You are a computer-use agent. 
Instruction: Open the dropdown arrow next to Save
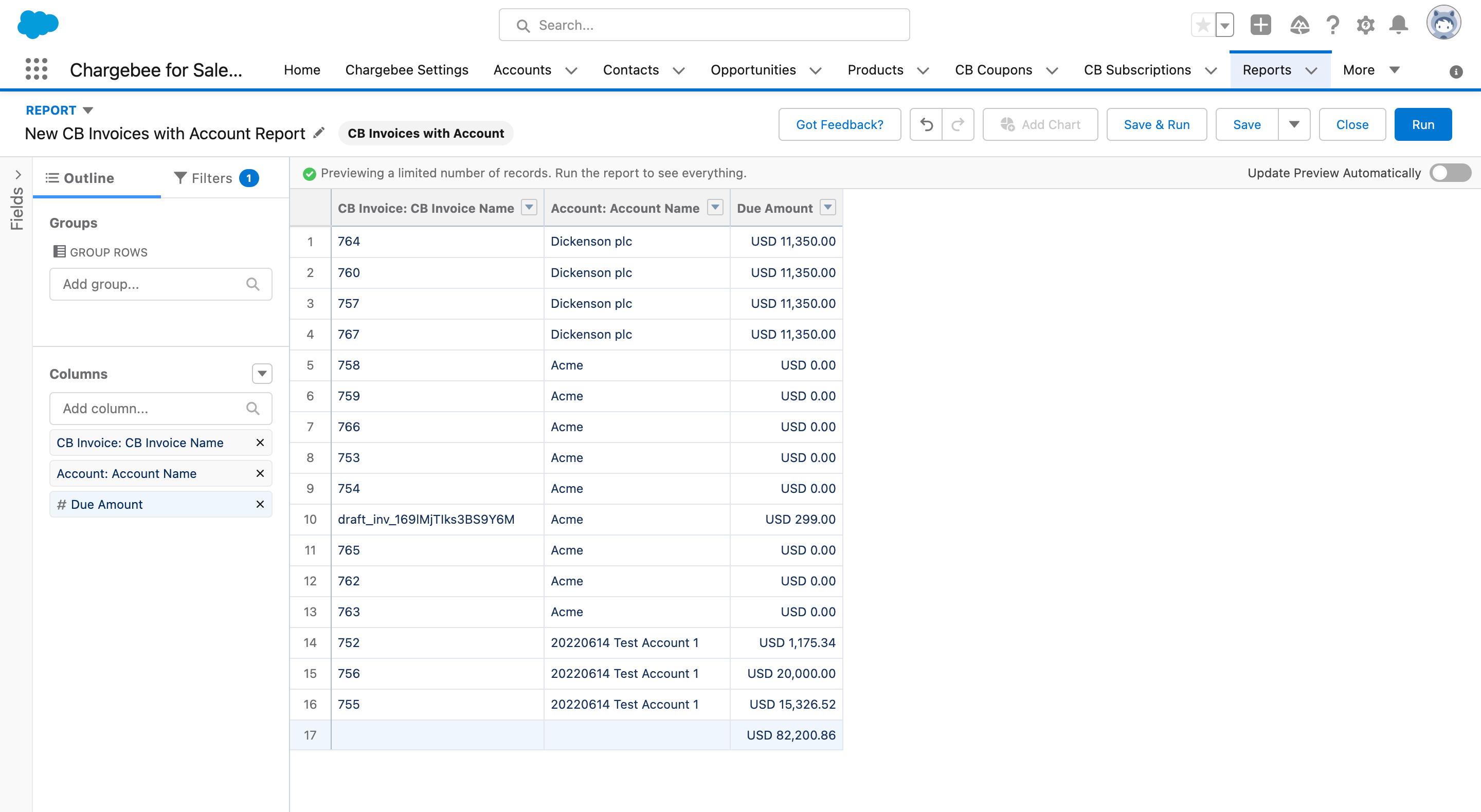coord(1294,124)
